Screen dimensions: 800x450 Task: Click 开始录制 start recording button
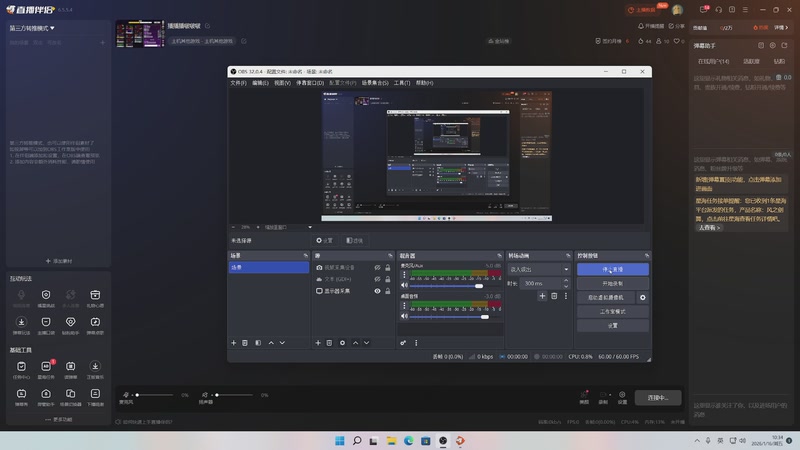(613, 284)
